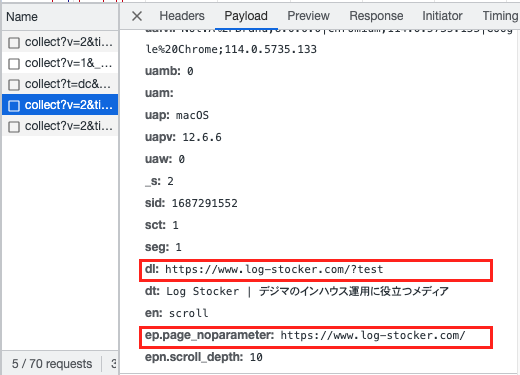Tick checkbox beside collect?t=dc& request
520x375 pixels.
(x=14, y=85)
